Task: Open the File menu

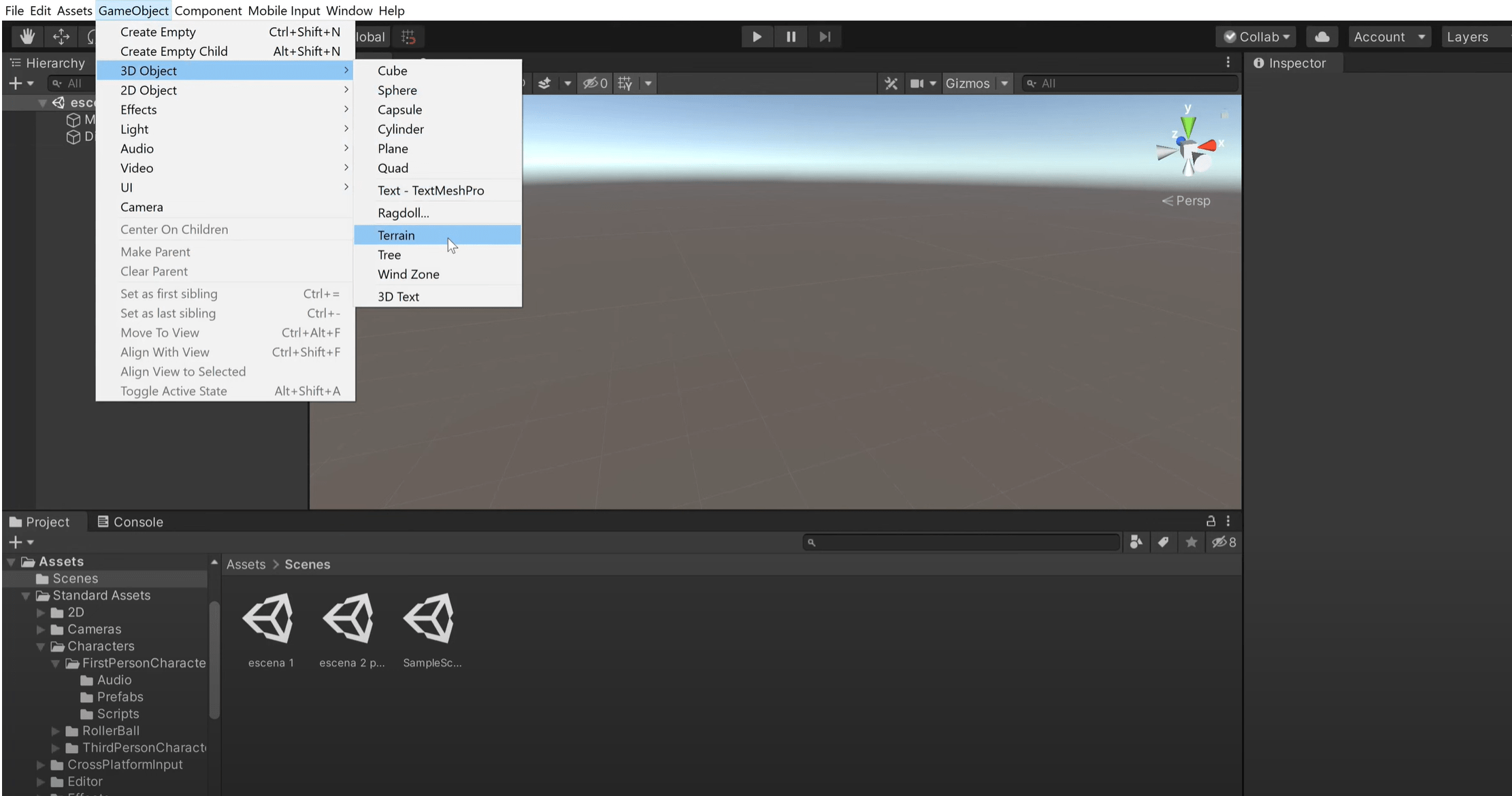Action: click(14, 10)
